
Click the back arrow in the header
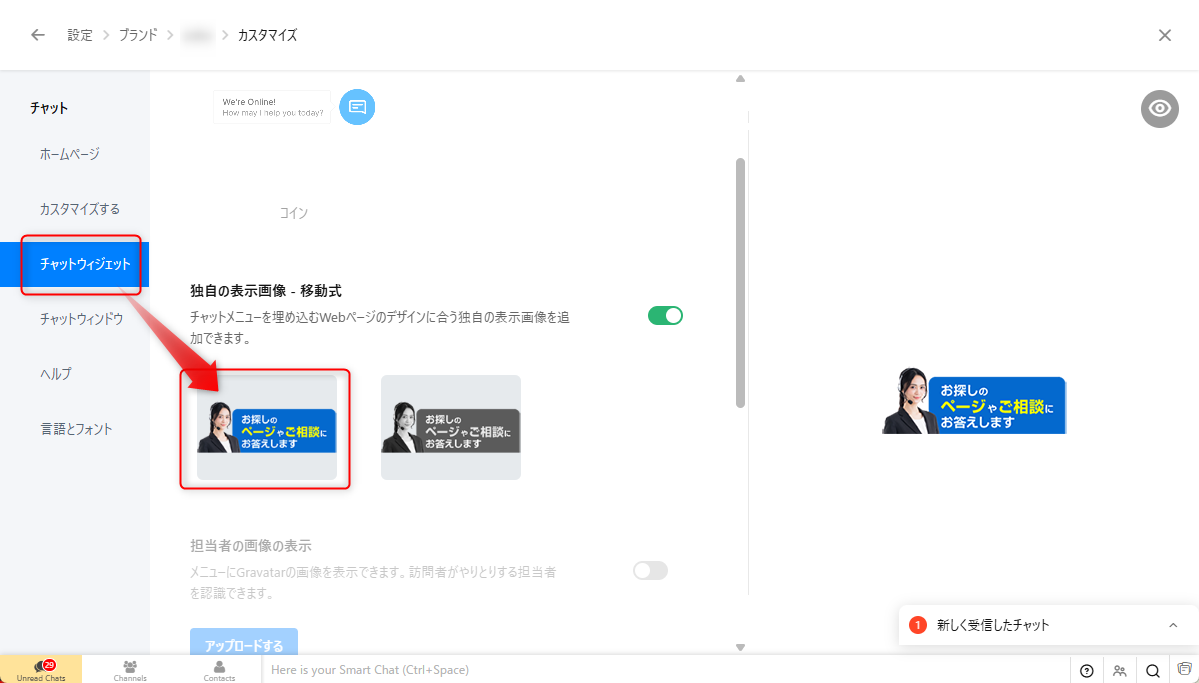click(x=38, y=35)
